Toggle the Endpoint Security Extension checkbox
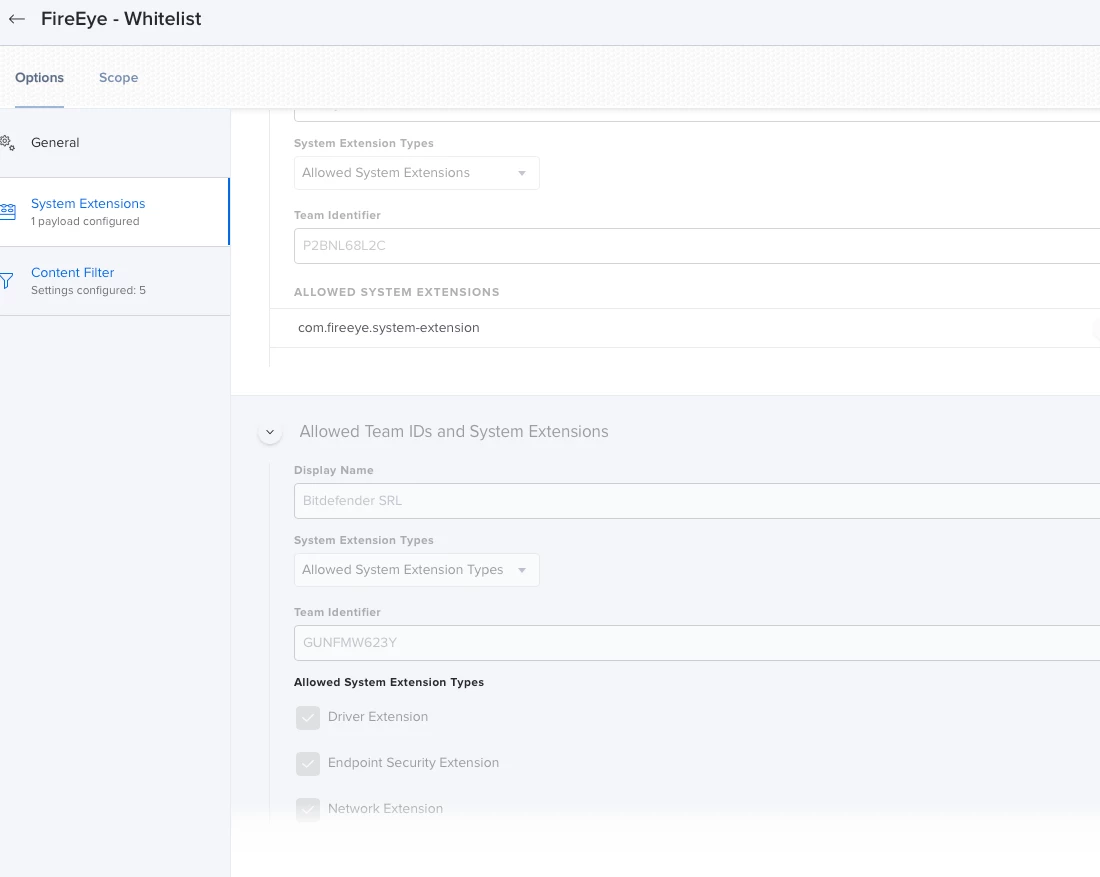Viewport: 1100px width, 877px height. tap(308, 763)
